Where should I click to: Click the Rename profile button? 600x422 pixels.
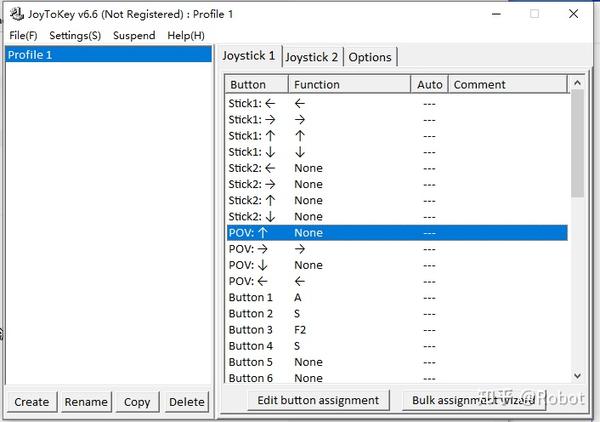point(86,402)
